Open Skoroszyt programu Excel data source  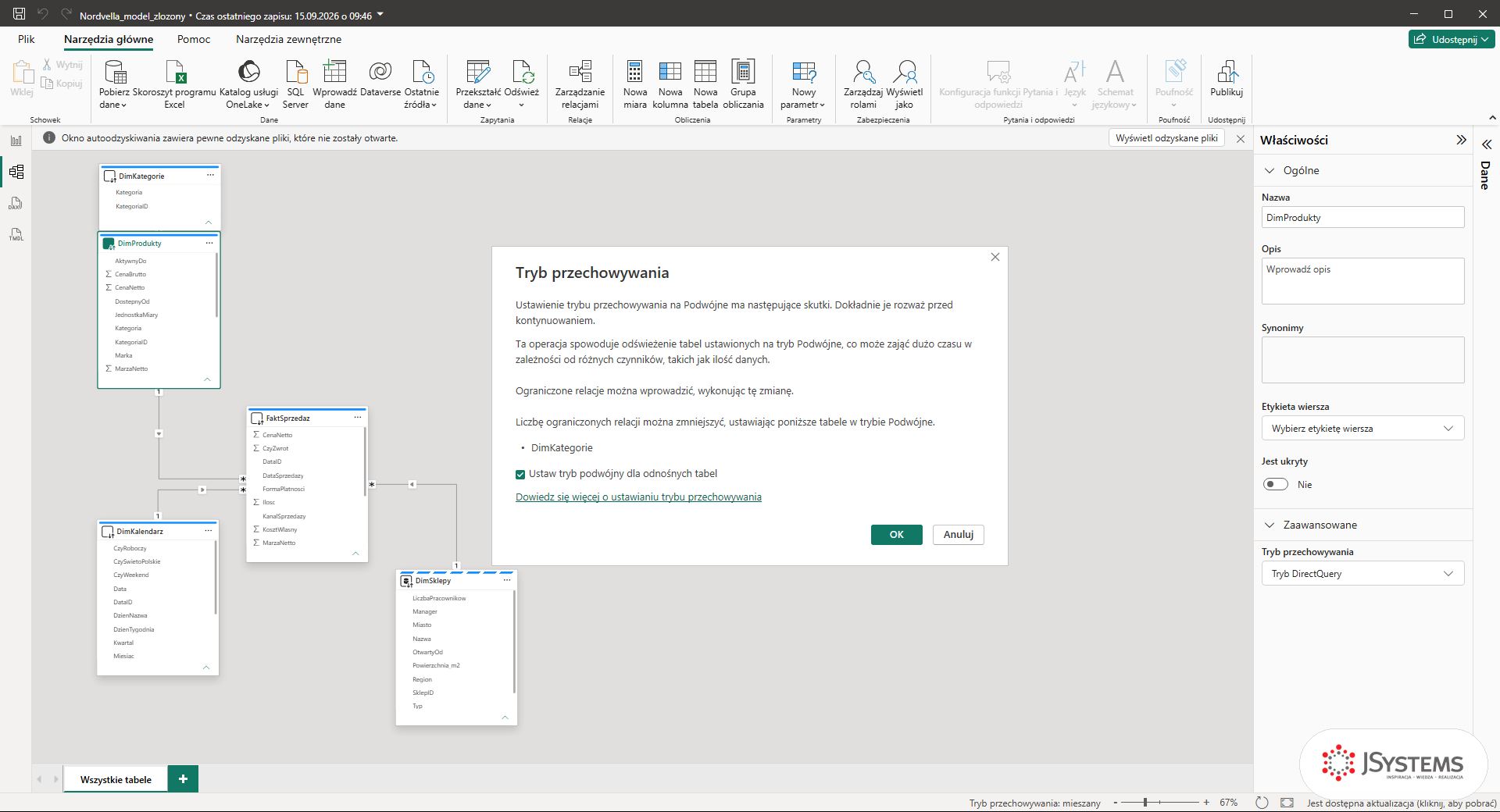pyautogui.click(x=175, y=84)
